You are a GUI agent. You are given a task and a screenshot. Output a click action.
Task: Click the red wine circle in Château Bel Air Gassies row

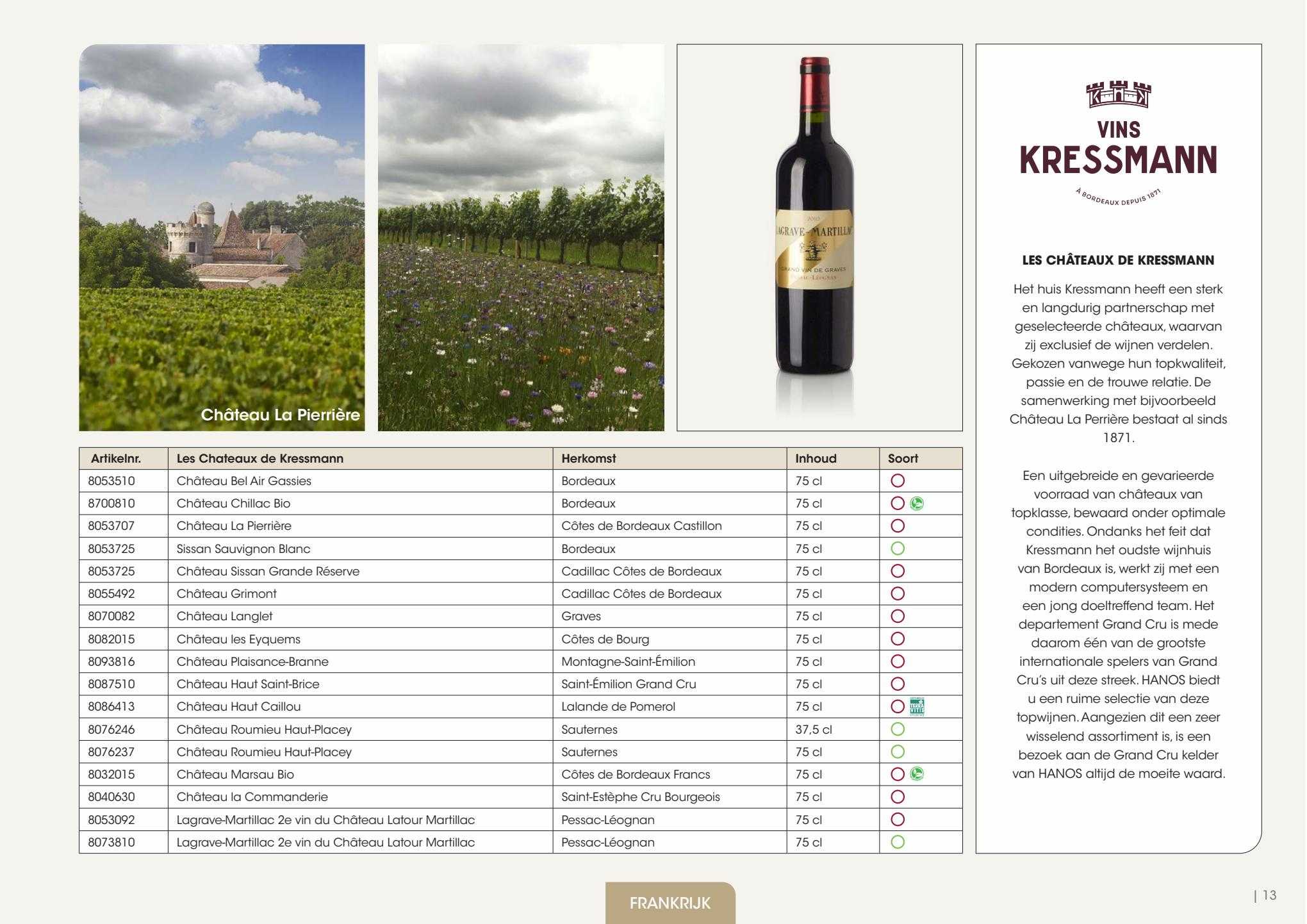click(898, 481)
